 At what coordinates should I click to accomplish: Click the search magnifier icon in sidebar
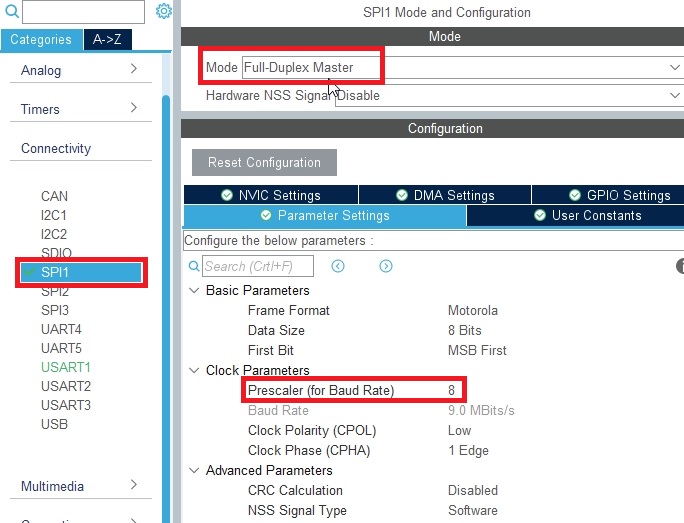[12, 11]
